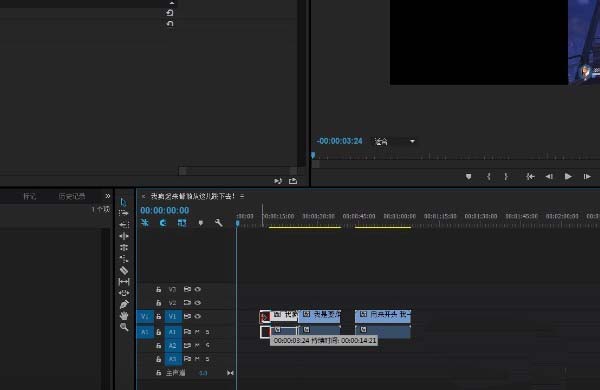Image resolution: width=600 pixels, height=390 pixels.
Task: Toggle track targeting for A3
Action: [173, 359]
